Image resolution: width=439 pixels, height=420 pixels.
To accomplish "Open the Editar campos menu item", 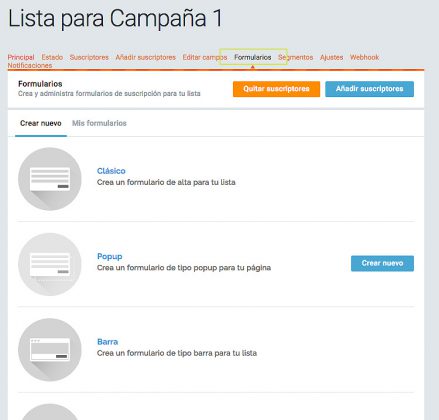I will point(205,57).
